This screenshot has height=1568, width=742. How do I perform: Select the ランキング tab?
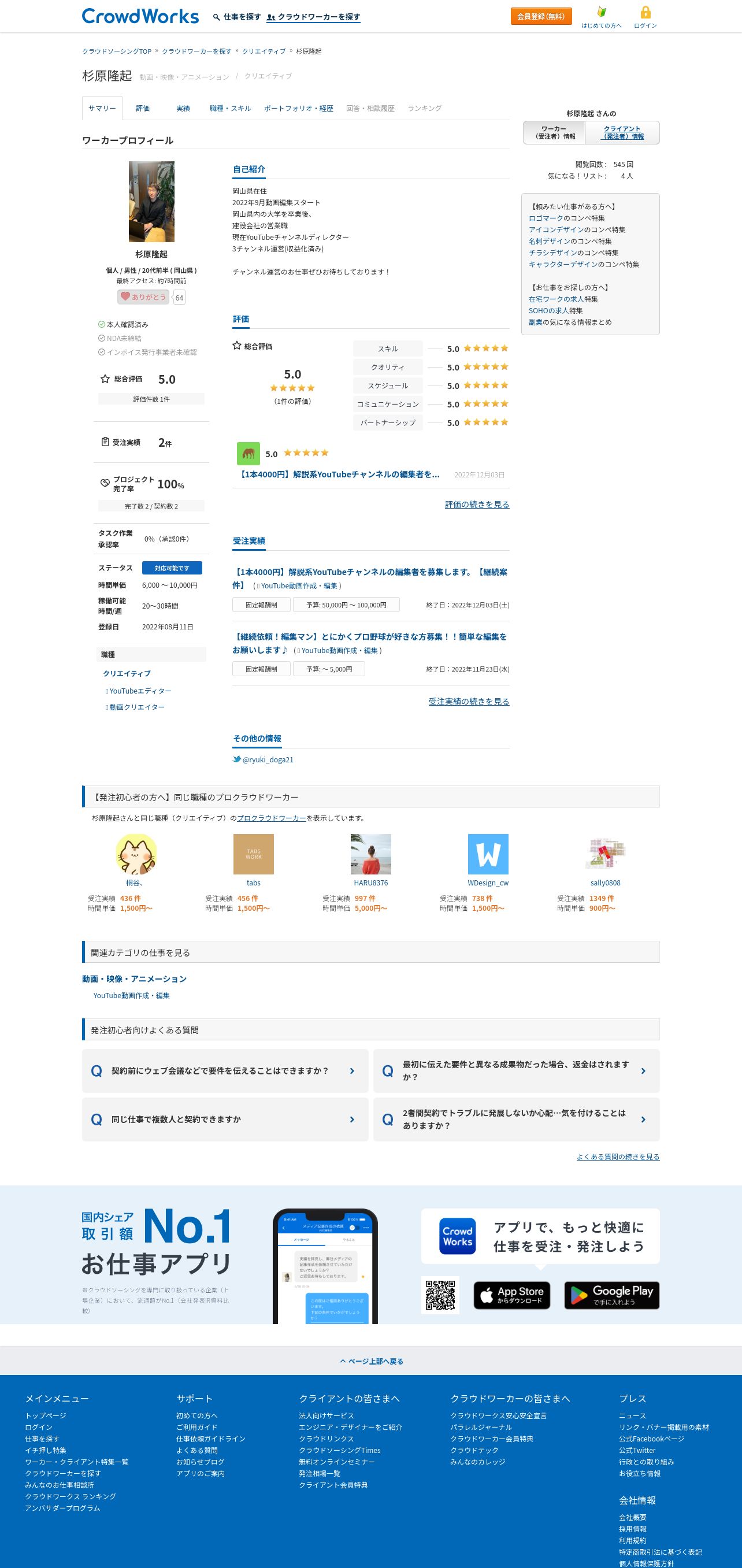coord(424,108)
